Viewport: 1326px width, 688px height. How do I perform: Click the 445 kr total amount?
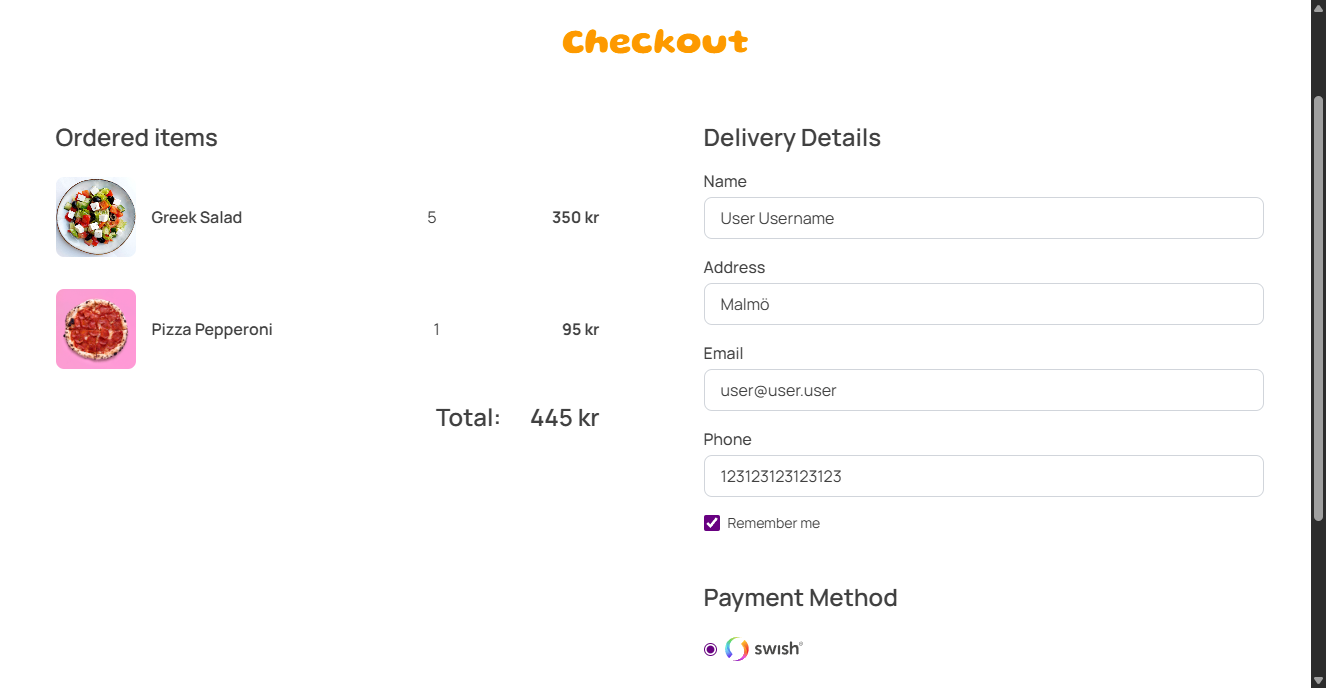pyautogui.click(x=565, y=417)
